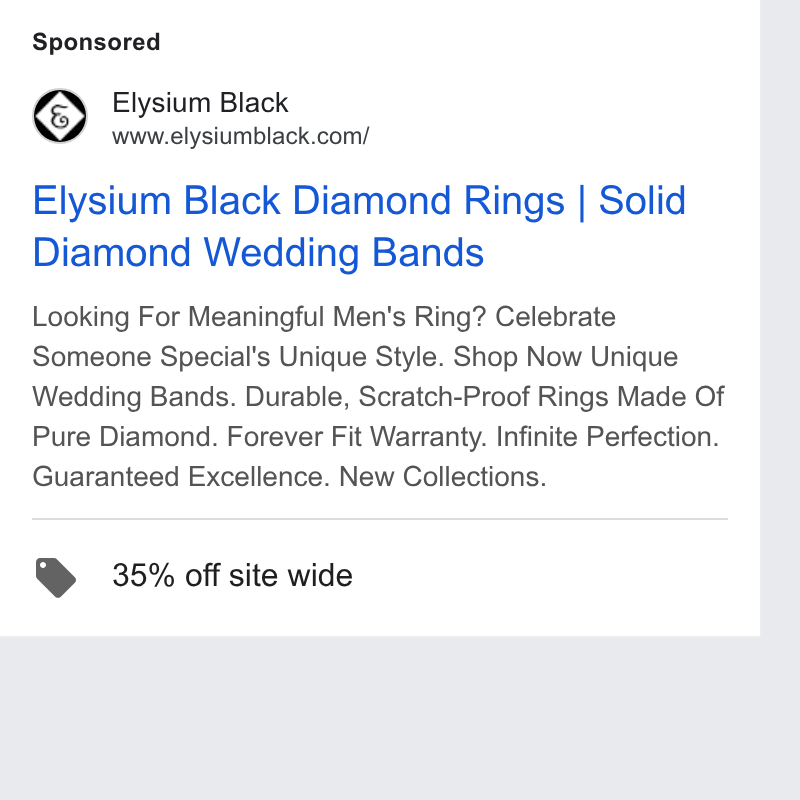Click the 35% off site wide offer
800x800 pixels.
pyautogui.click(x=232, y=576)
